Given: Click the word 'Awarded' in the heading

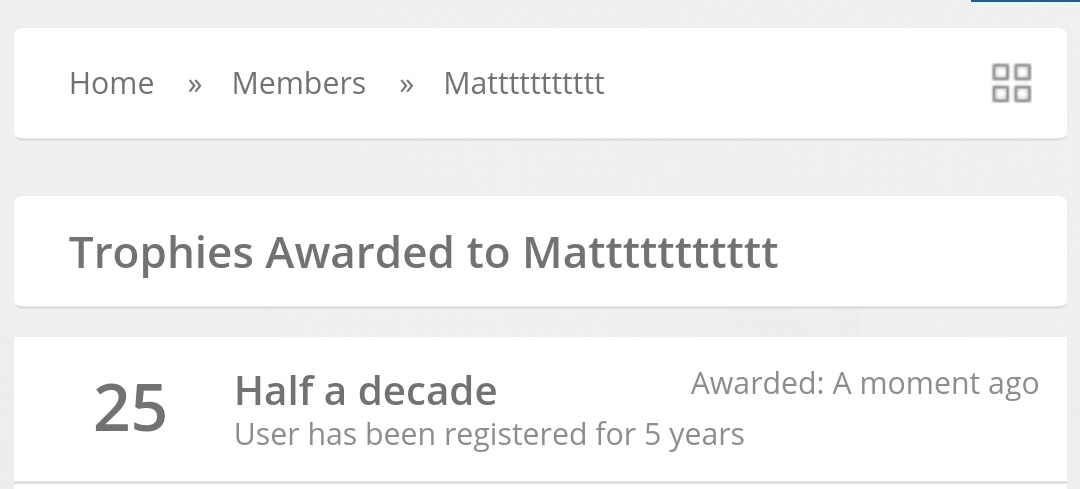Looking at the screenshot, I should [x=360, y=252].
